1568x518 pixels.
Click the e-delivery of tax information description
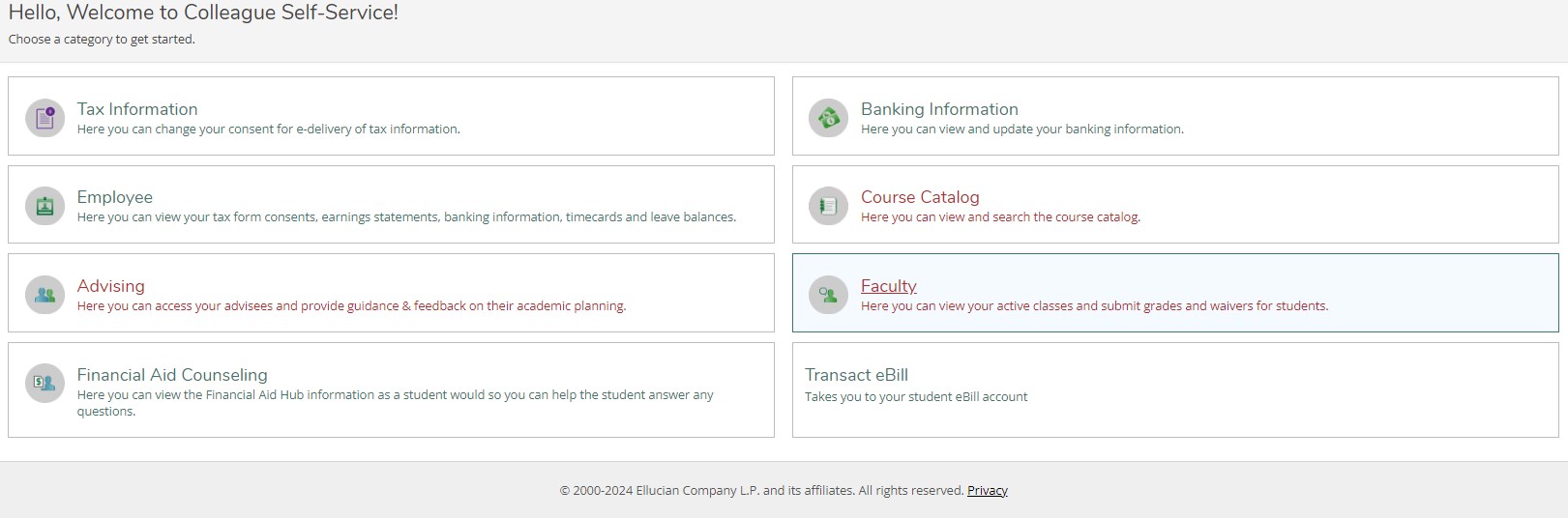(268, 129)
